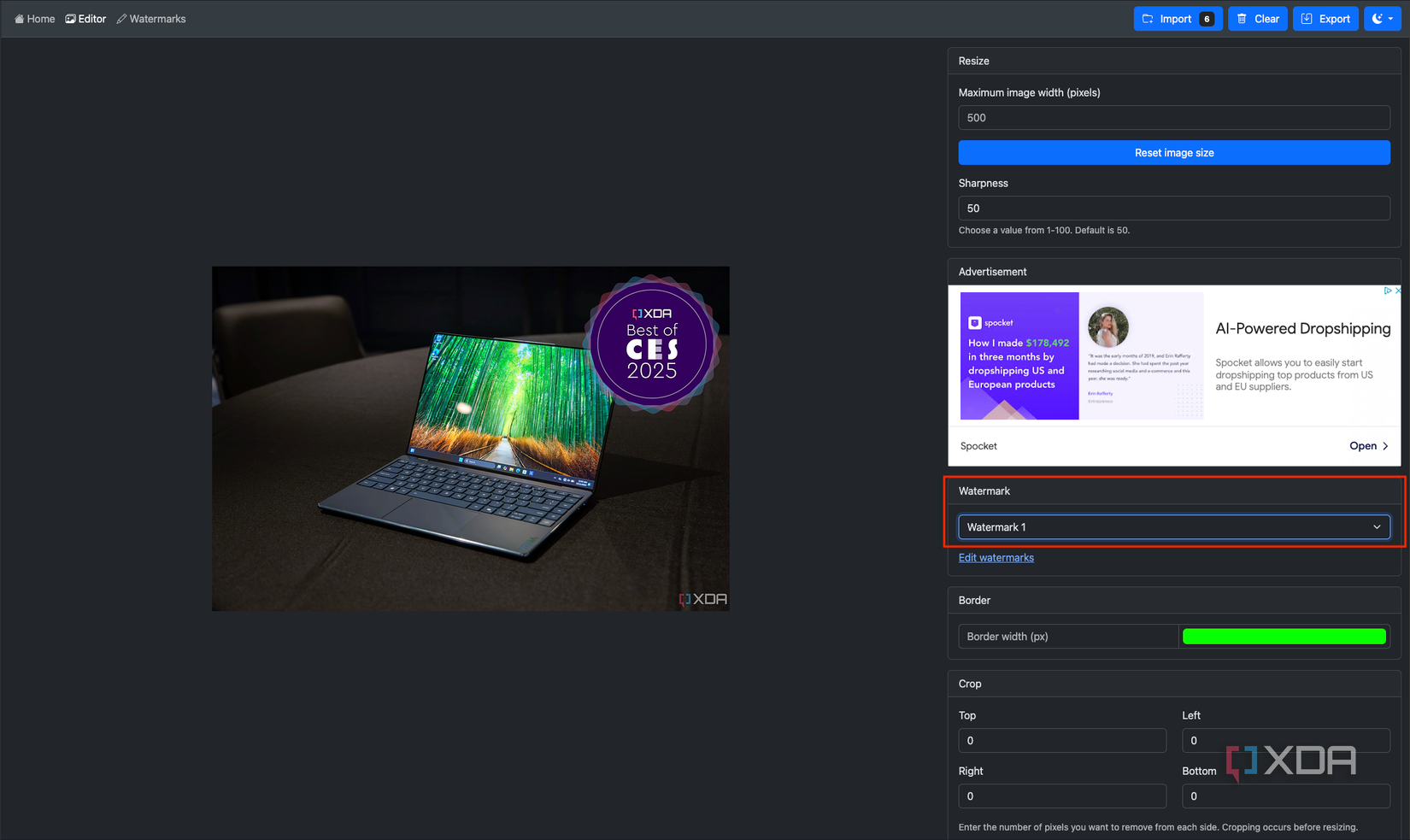Export the edited images
Screen dimensions: 1410x840
1325,19
